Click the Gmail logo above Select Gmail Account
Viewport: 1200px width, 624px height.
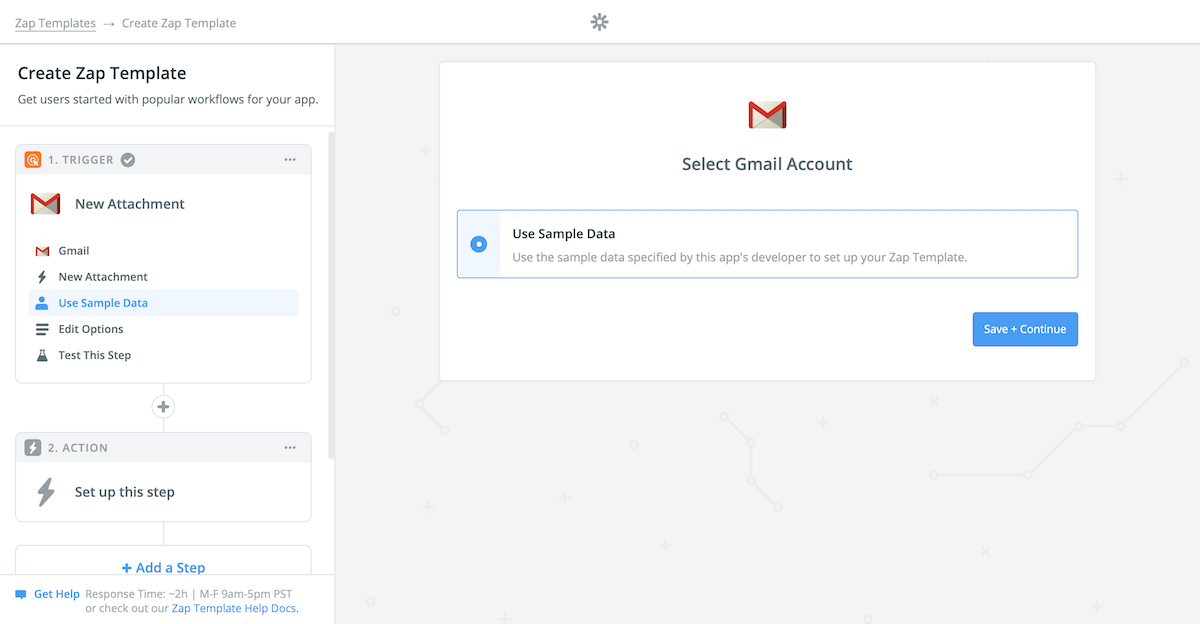[766, 114]
